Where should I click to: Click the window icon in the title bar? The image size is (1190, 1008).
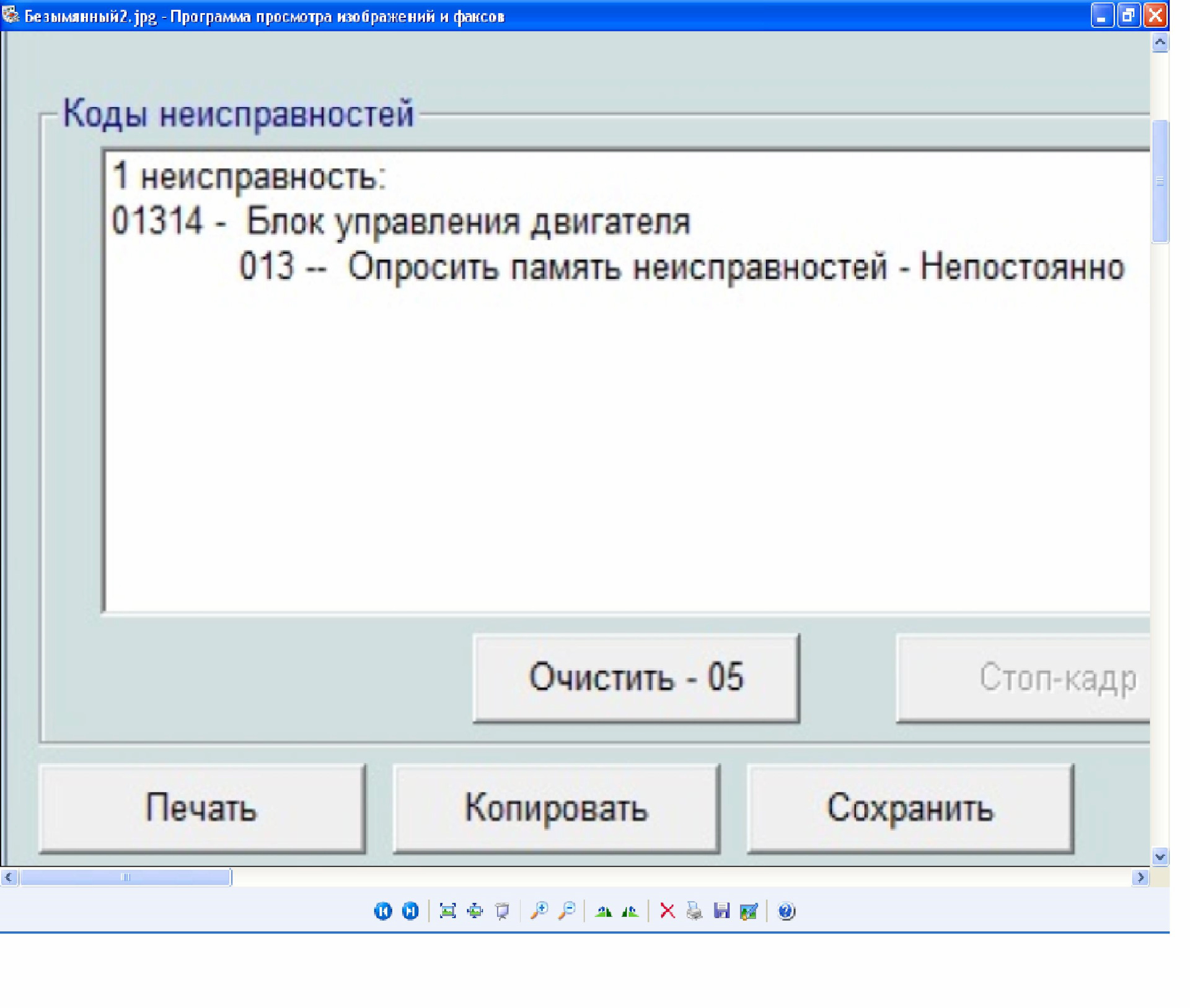tap(11, 15)
